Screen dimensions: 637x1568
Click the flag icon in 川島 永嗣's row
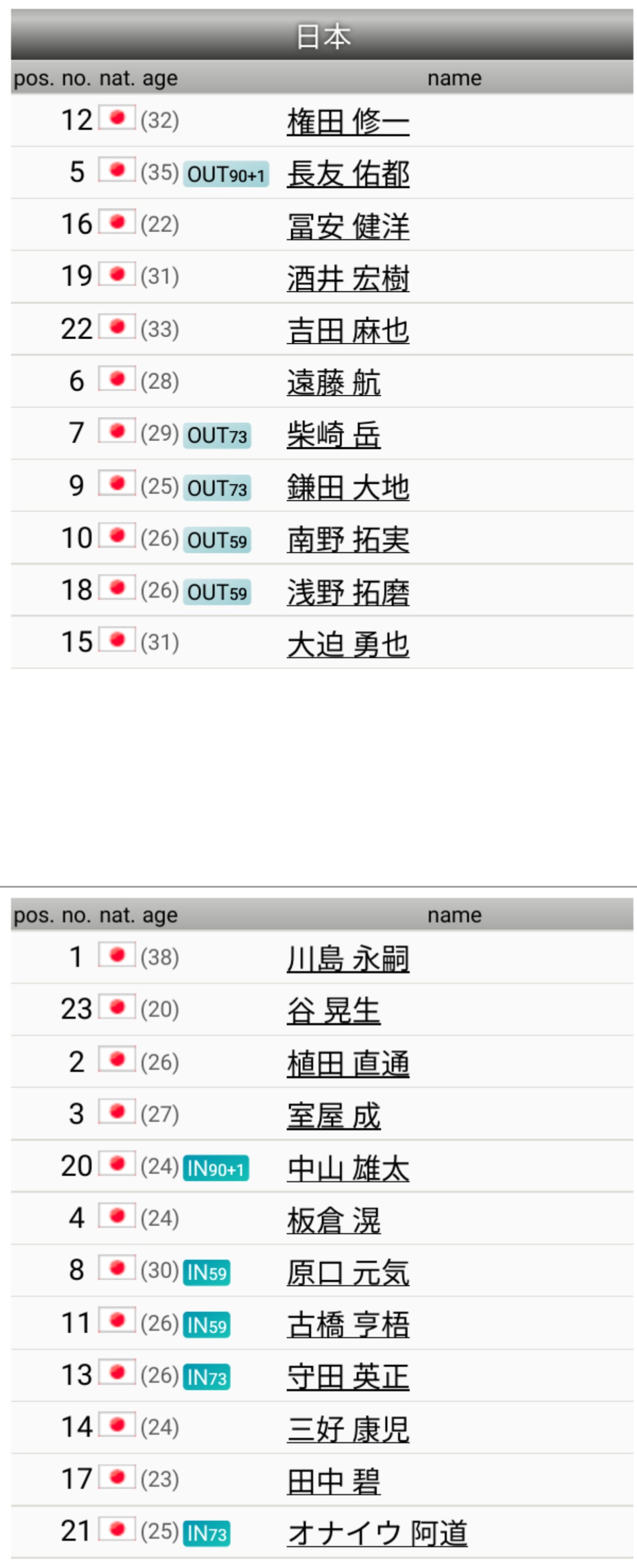tap(116, 954)
